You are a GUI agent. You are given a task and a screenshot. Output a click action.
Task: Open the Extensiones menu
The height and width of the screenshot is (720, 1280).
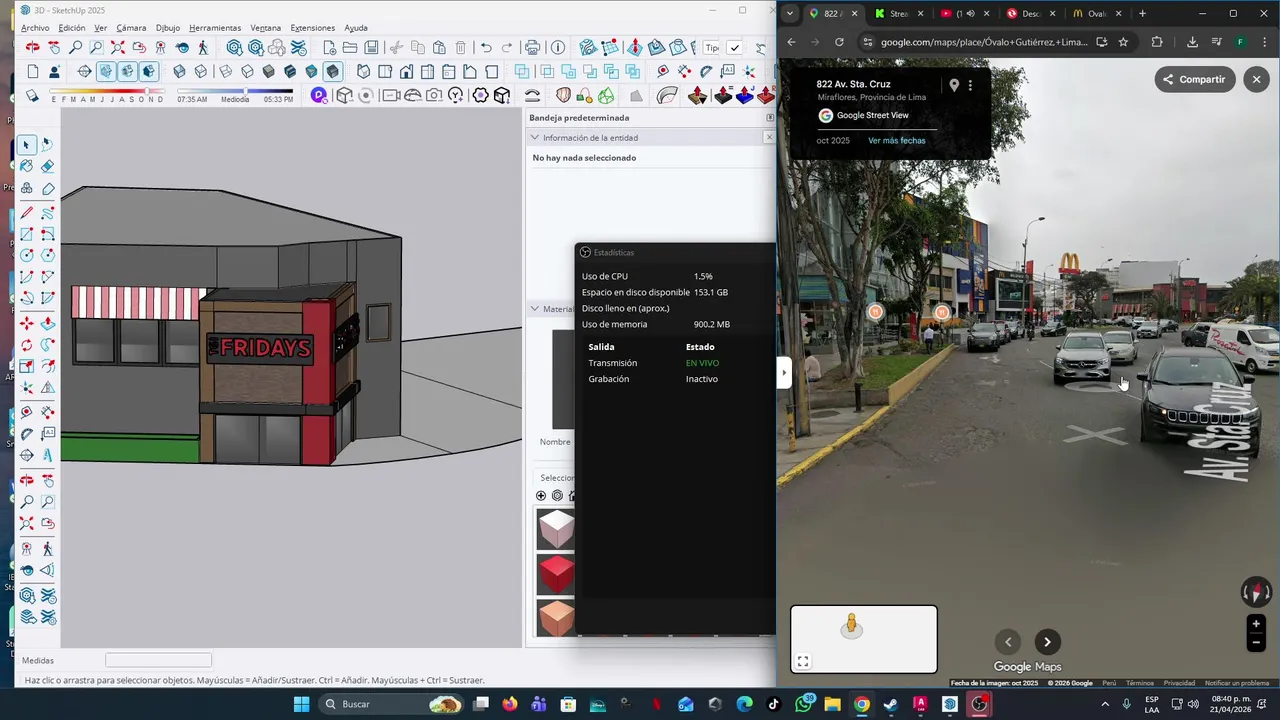coord(313,28)
